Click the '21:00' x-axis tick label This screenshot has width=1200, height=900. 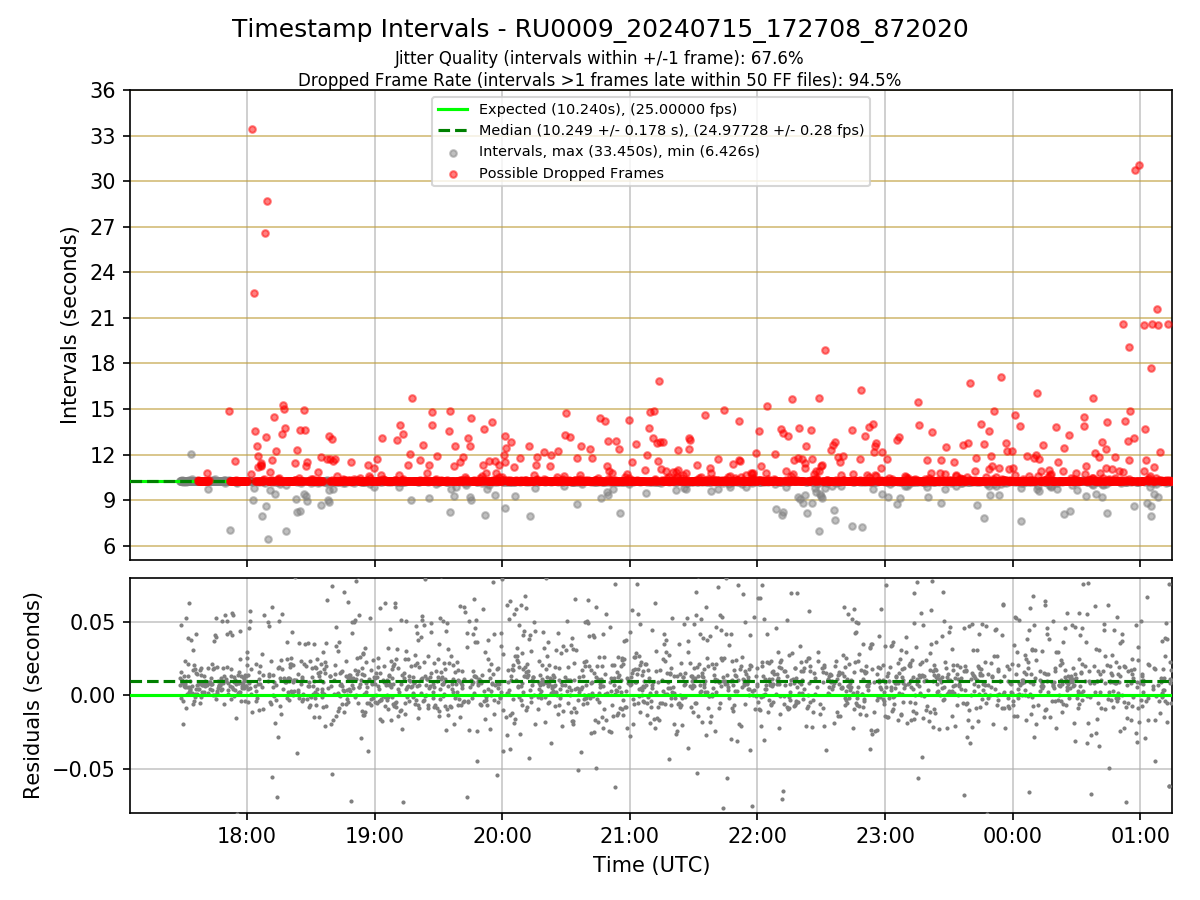pyautogui.click(x=630, y=836)
